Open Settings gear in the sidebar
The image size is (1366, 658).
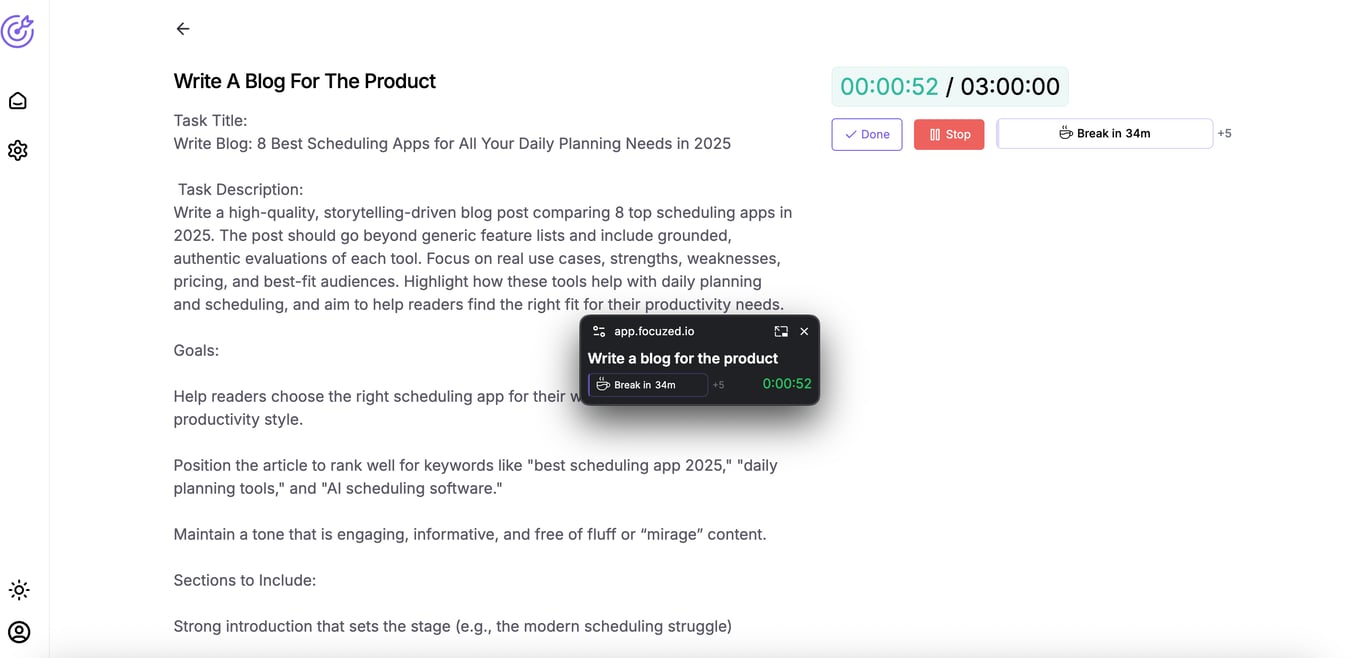[18, 150]
